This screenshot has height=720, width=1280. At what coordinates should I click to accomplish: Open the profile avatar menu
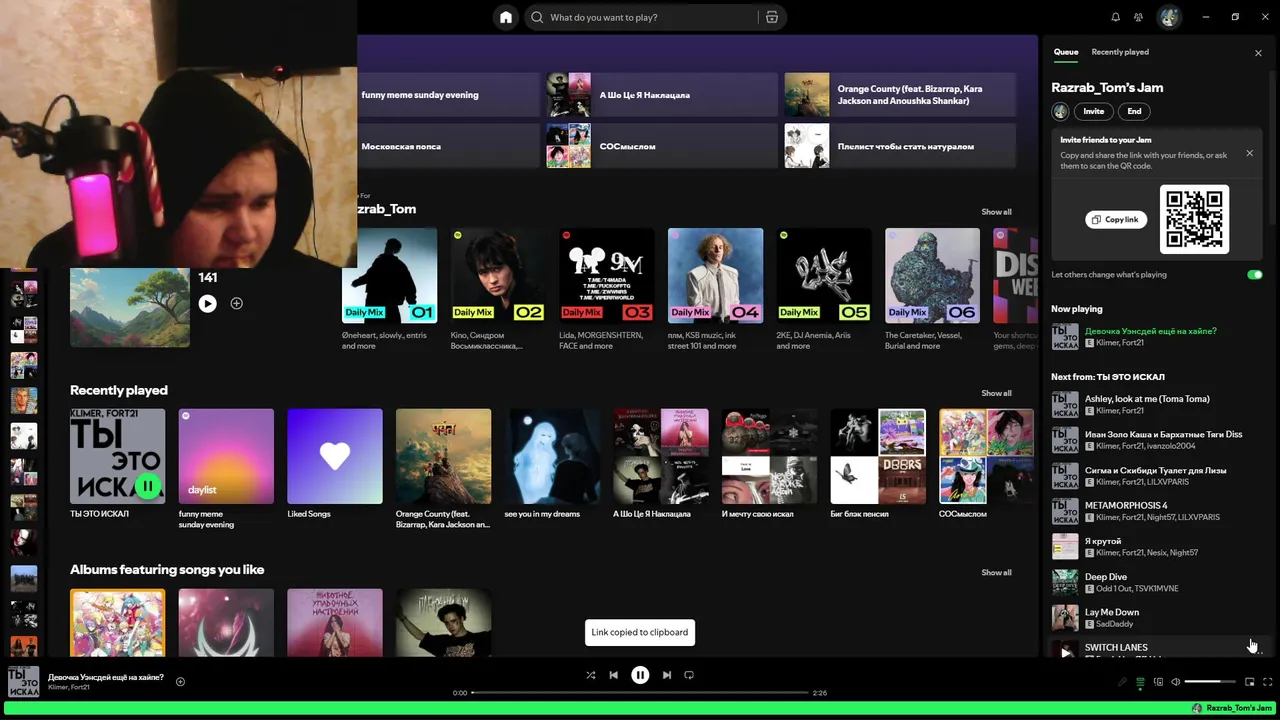1169,17
